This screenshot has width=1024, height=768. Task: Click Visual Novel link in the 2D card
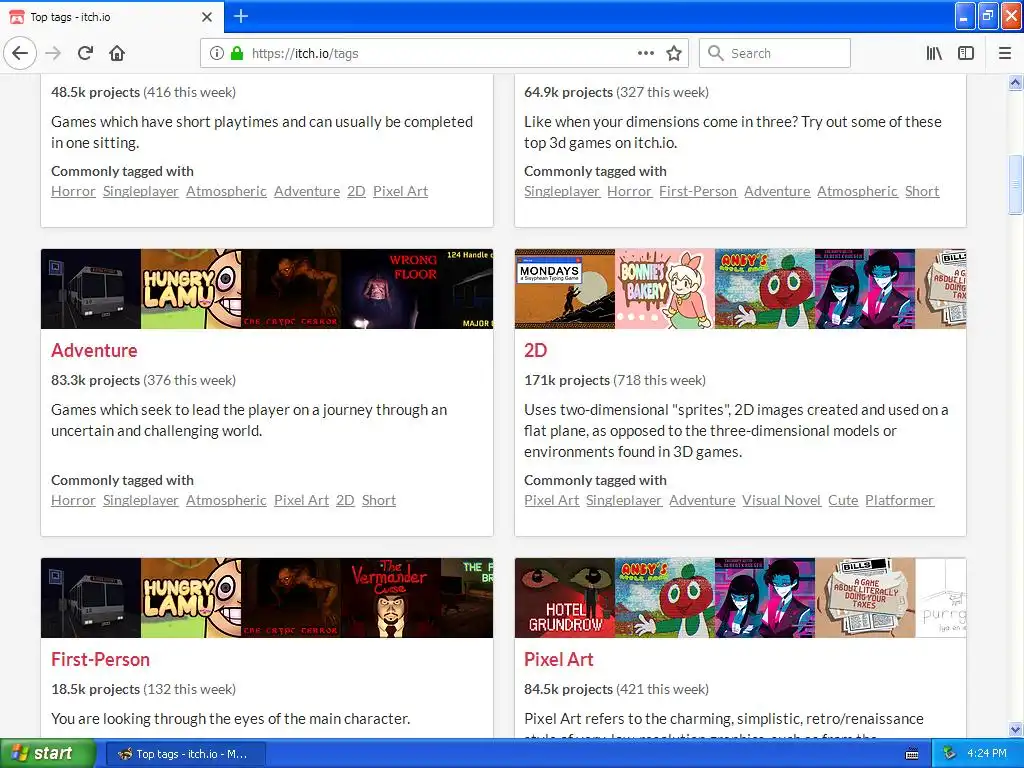coord(781,500)
